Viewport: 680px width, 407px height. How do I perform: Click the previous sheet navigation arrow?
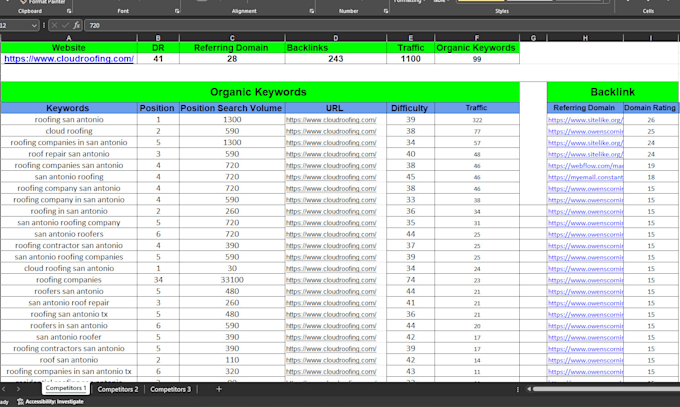pyautogui.click(x=4, y=389)
